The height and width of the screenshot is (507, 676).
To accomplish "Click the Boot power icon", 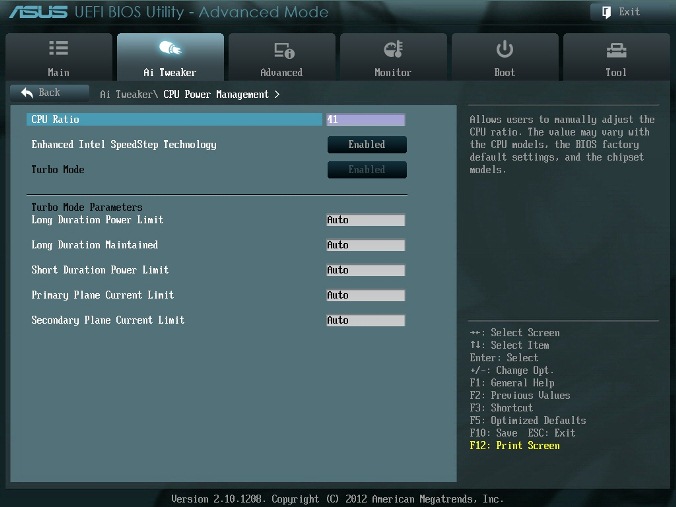I will coord(504,49).
